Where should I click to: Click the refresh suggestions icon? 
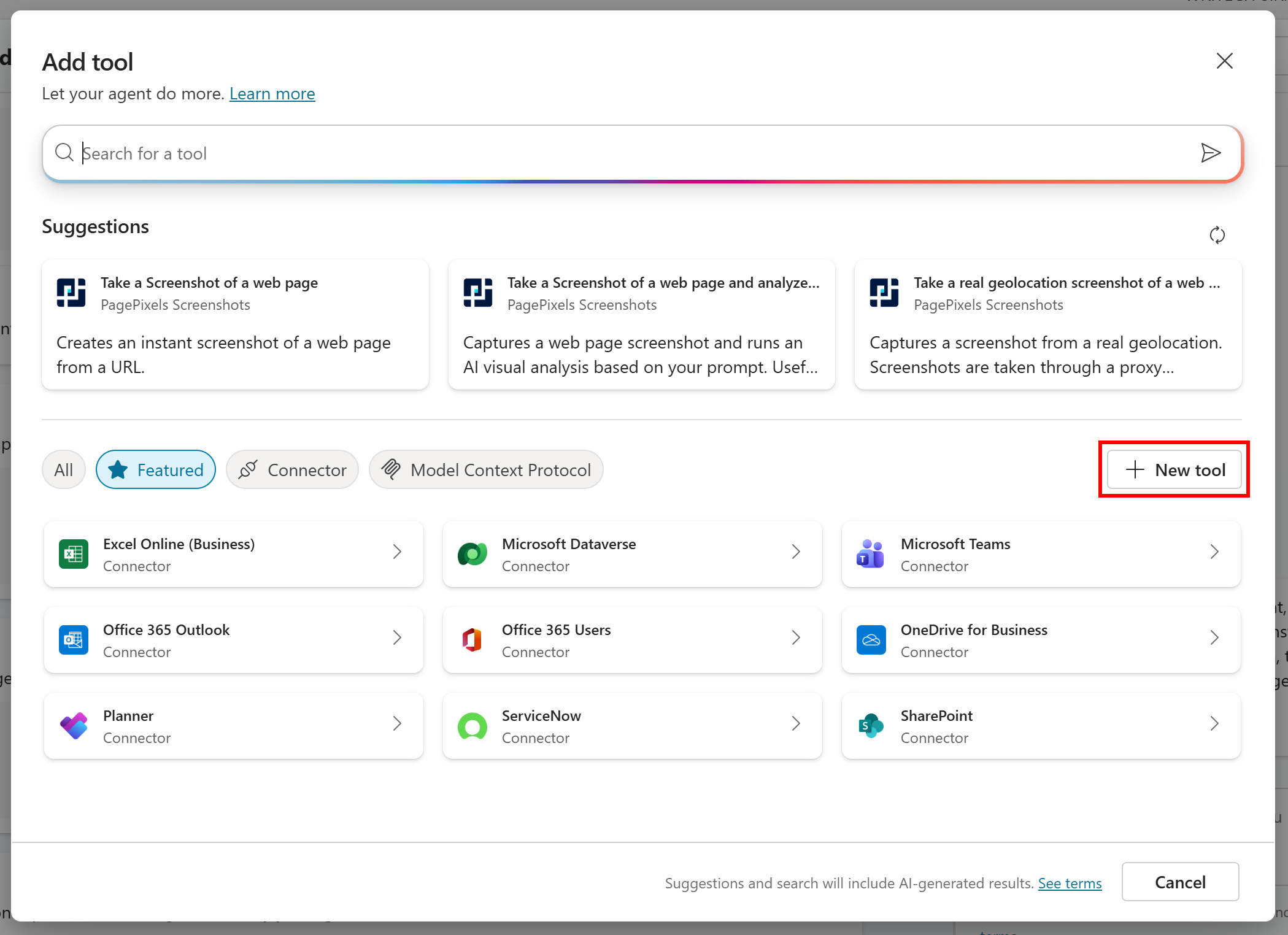(x=1218, y=235)
